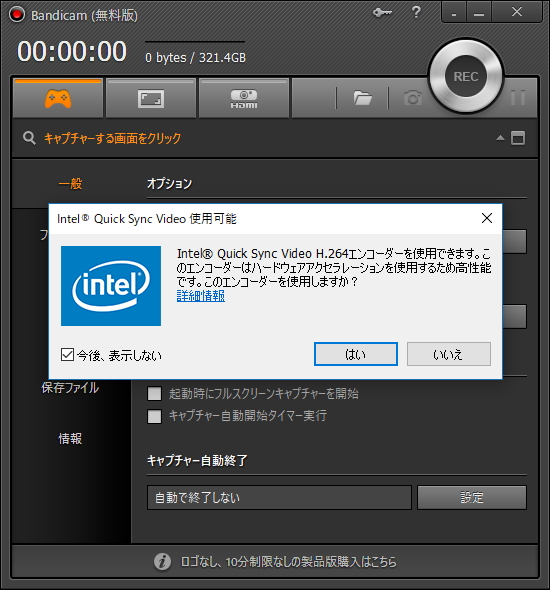This screenshot has height=590, width=550.
Task: Click the 0 bytes / 321.4GB storage indicator
Action: [196, 58]
